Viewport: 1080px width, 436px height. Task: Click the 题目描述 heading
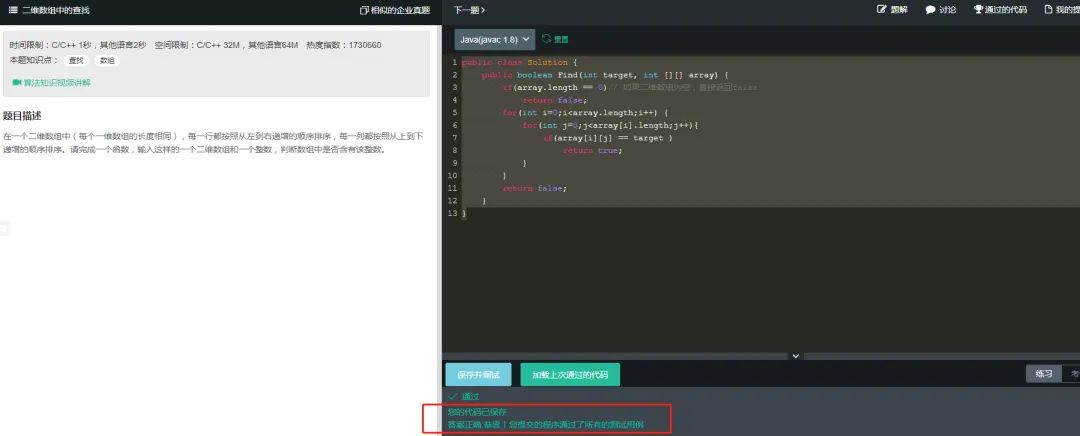(x=22, y=116)
